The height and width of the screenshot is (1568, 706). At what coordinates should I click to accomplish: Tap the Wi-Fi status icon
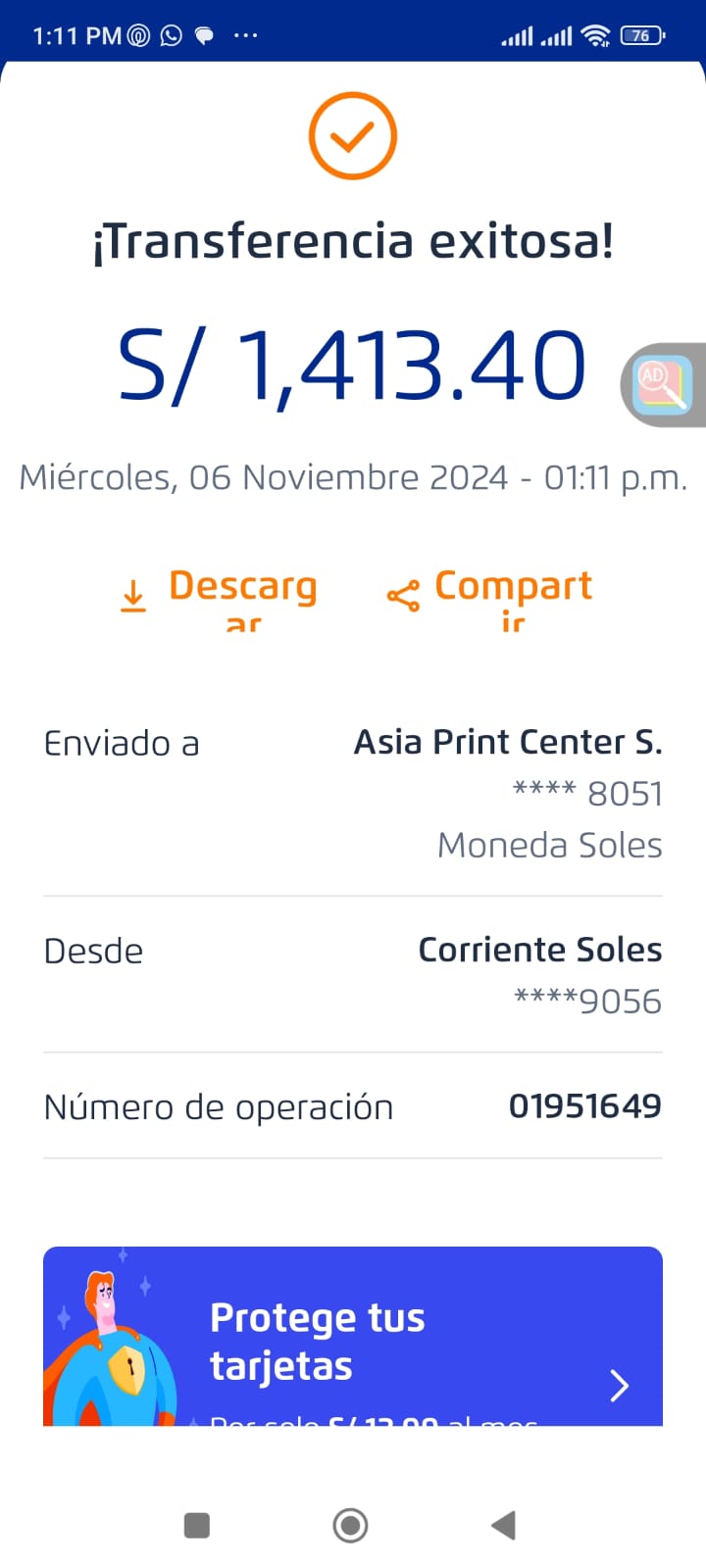(595, 36)
